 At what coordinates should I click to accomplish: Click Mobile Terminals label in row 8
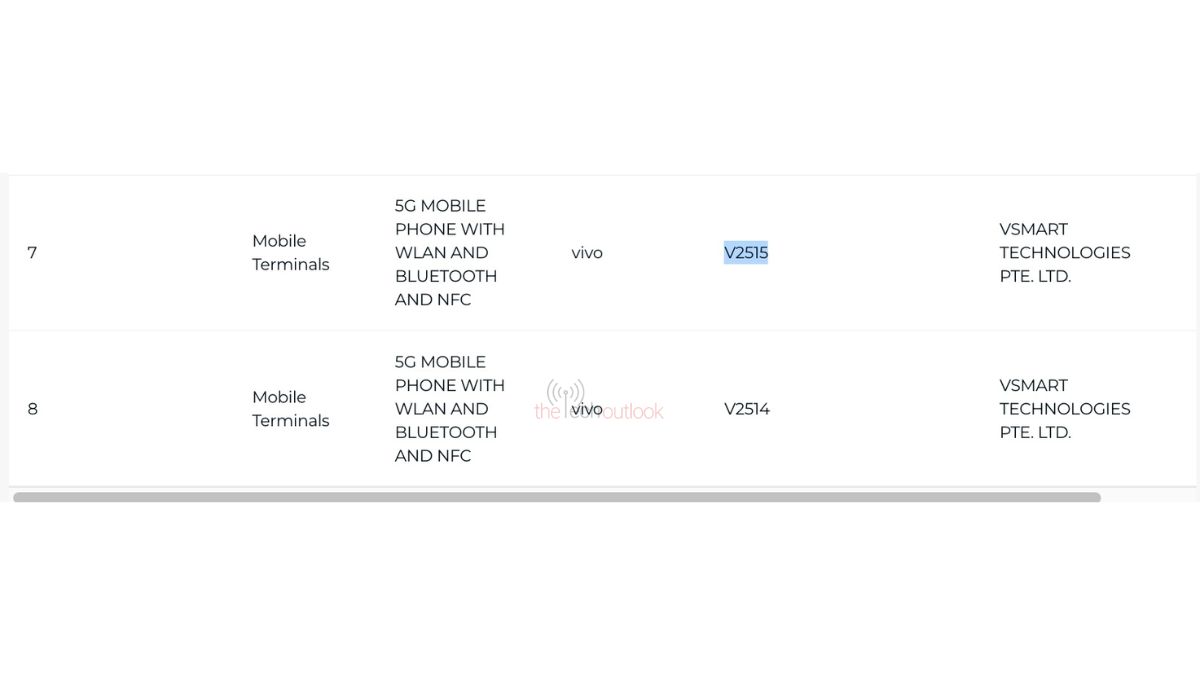pos(290,409)
